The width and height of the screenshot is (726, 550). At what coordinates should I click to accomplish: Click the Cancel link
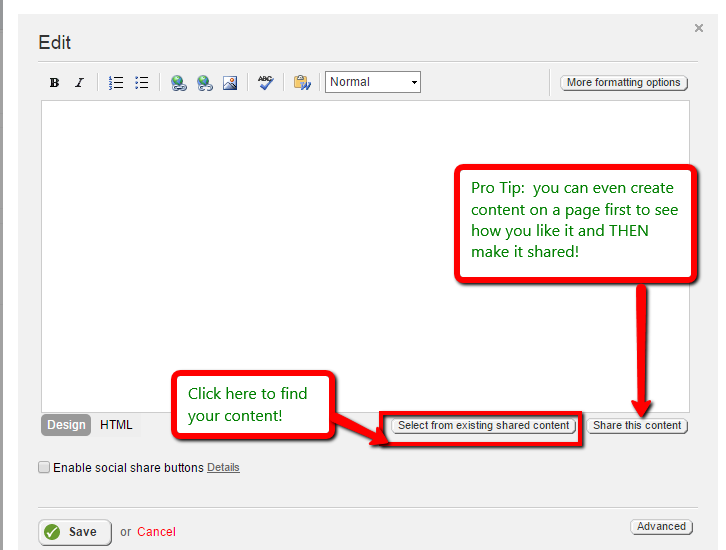pyautogui.click(x=156, y=532)
